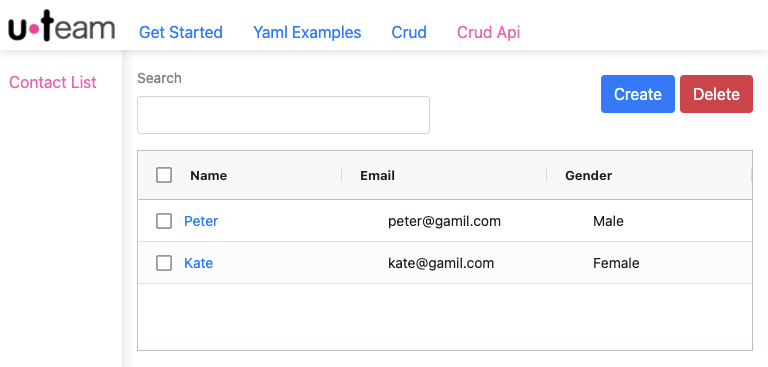
Task: Click the u-team logo
Action: pyautogui.click(x=62, y=25)
